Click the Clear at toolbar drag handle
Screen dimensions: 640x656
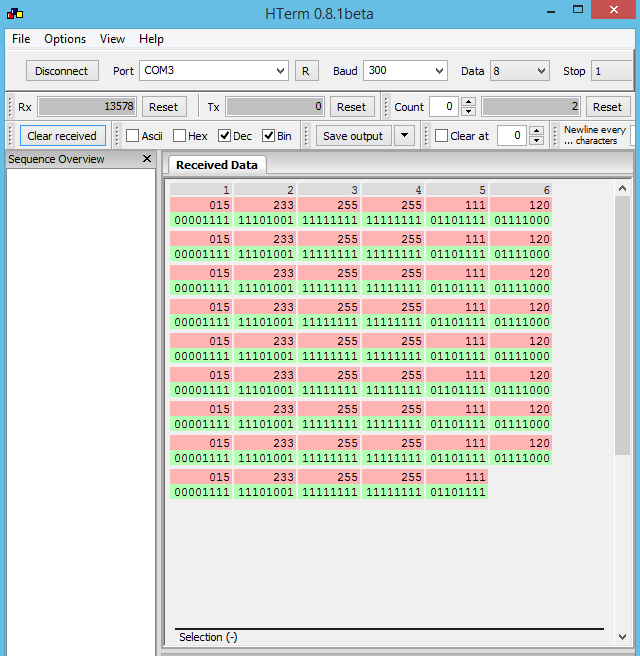tap(426, 136)
